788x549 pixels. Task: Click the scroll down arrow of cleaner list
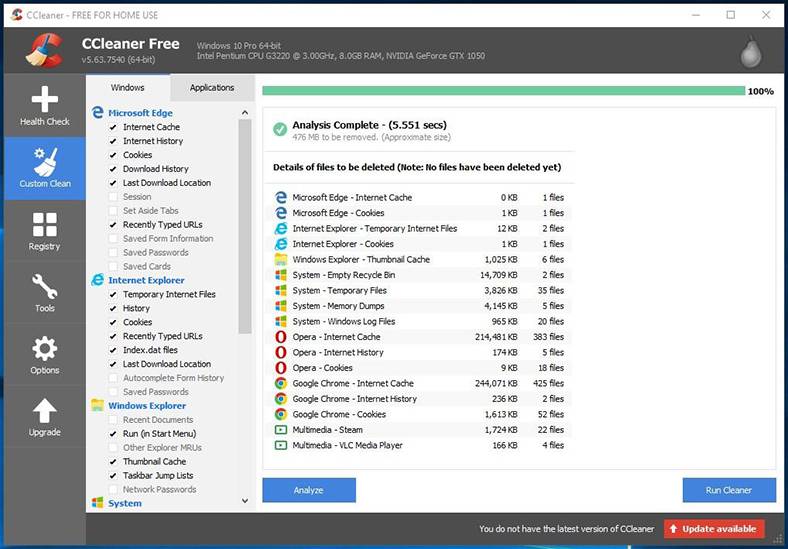245,501
